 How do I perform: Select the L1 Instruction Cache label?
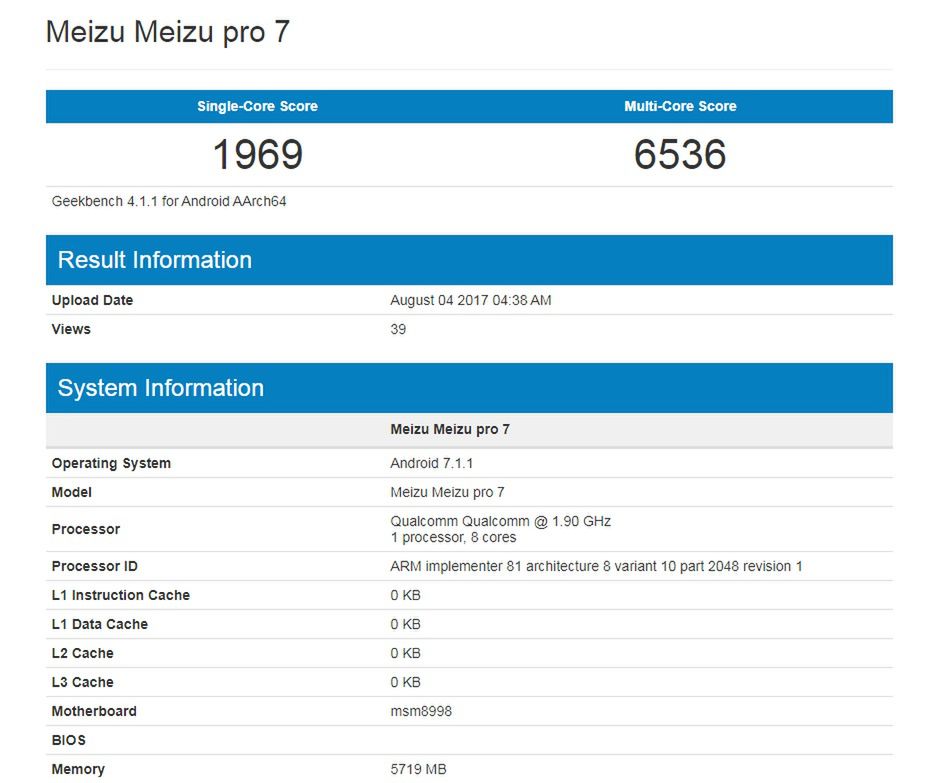[x=121, y=595]
